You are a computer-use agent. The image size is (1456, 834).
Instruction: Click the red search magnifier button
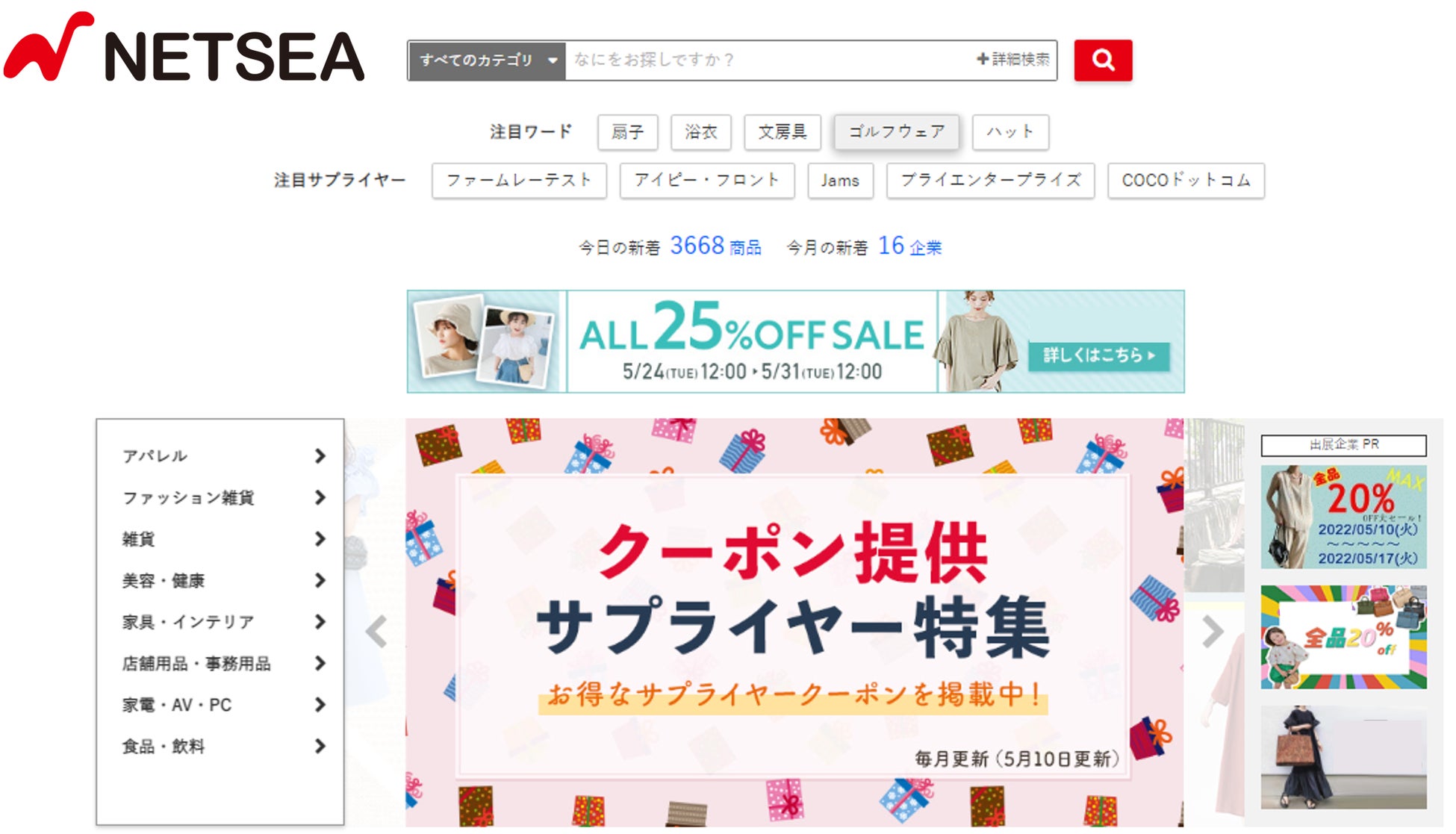[1103, 60]
